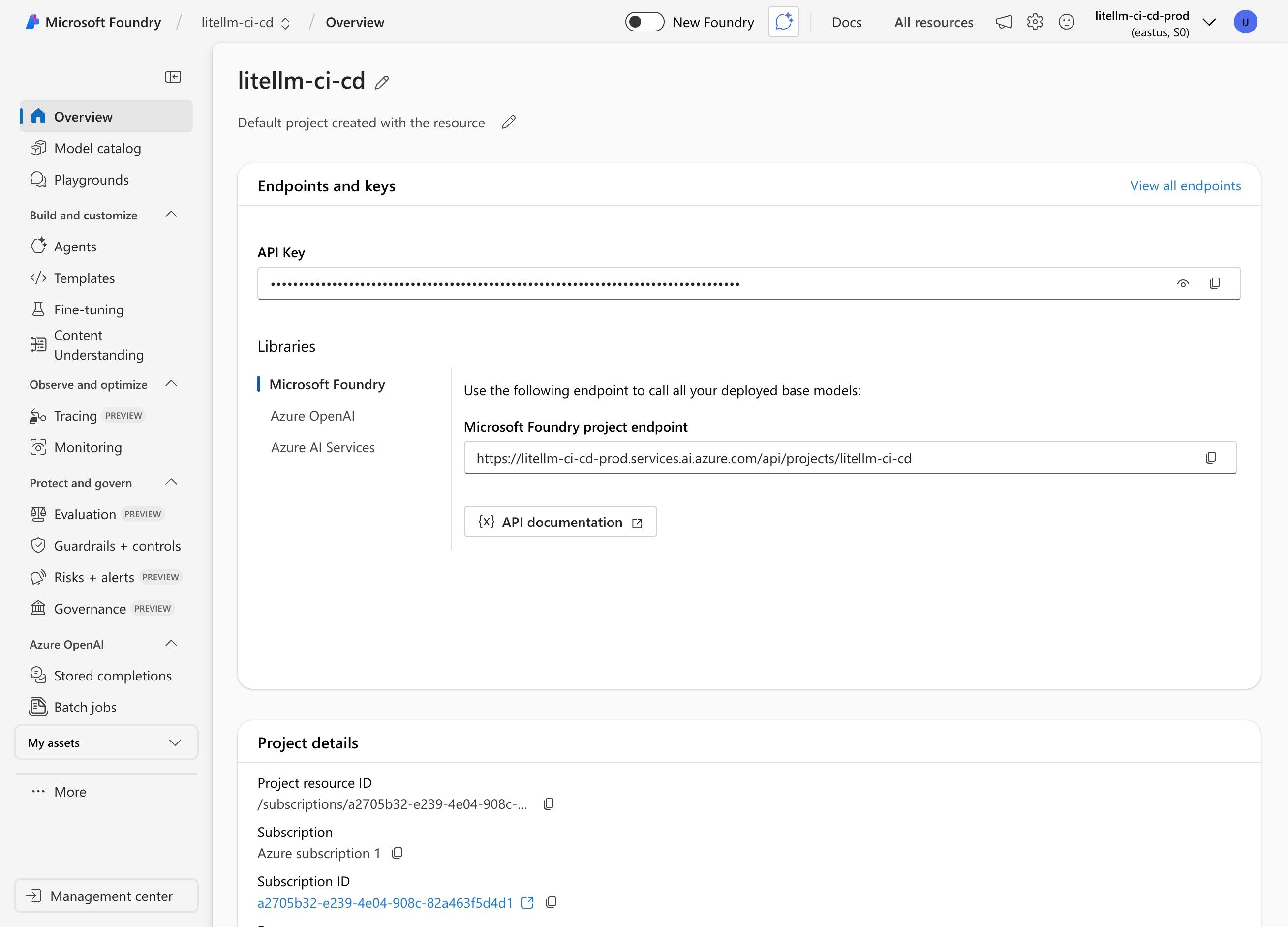Select Playgrounds in the navigation pane
Viewport: 1288px width, 927px height.
point(91,180)
